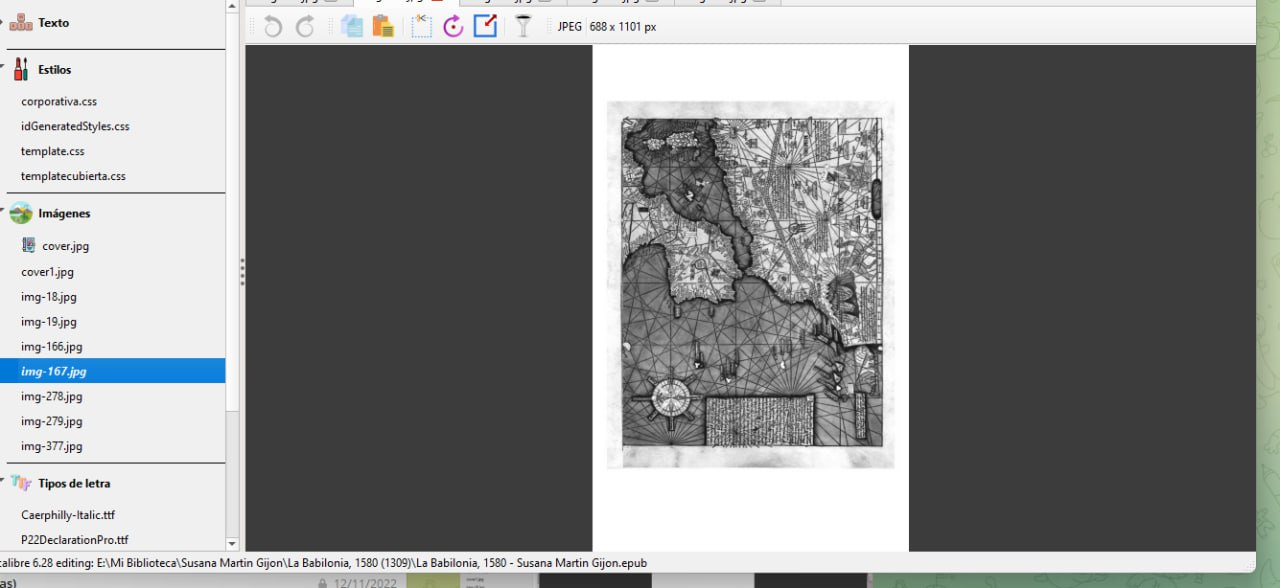Image resolution: width=1280 pixels, height=588 pixels.
Task: Click the Imágenes section landscape icon
Action: tap(21, 213)
